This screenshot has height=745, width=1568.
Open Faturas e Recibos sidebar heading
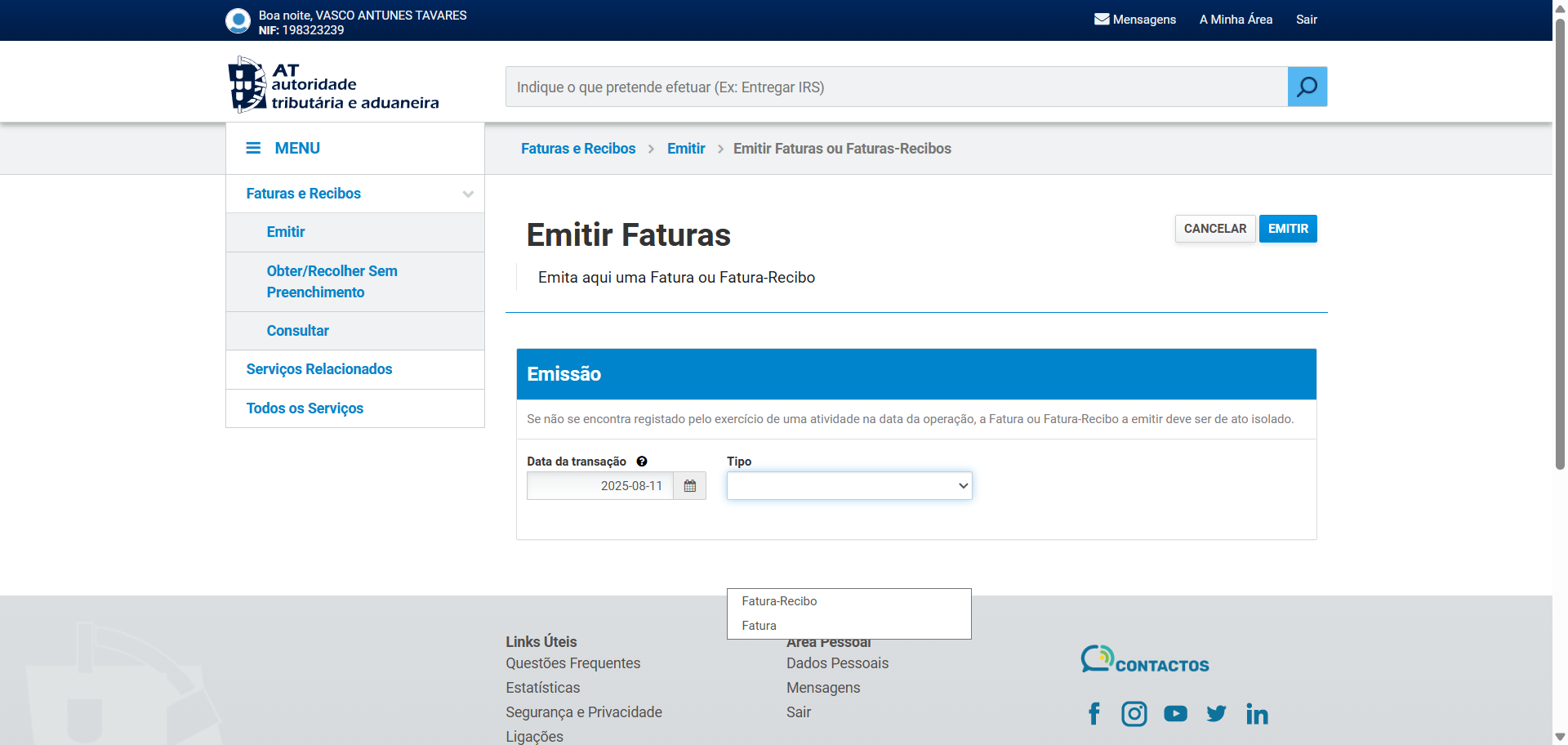point(304,194)
